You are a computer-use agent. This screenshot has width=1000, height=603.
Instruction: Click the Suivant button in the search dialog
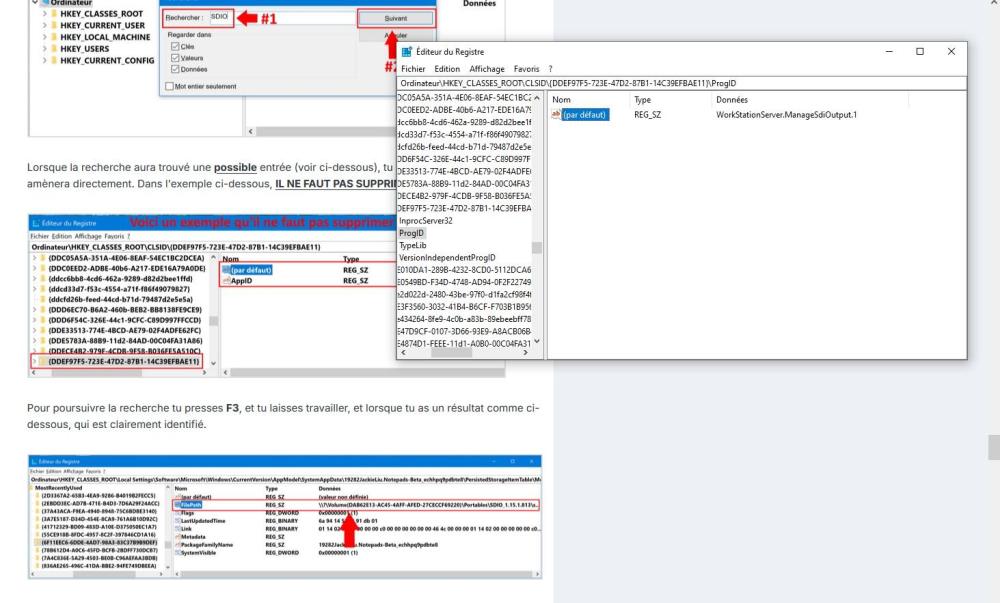pyautogui.click(x=395, y=18)
